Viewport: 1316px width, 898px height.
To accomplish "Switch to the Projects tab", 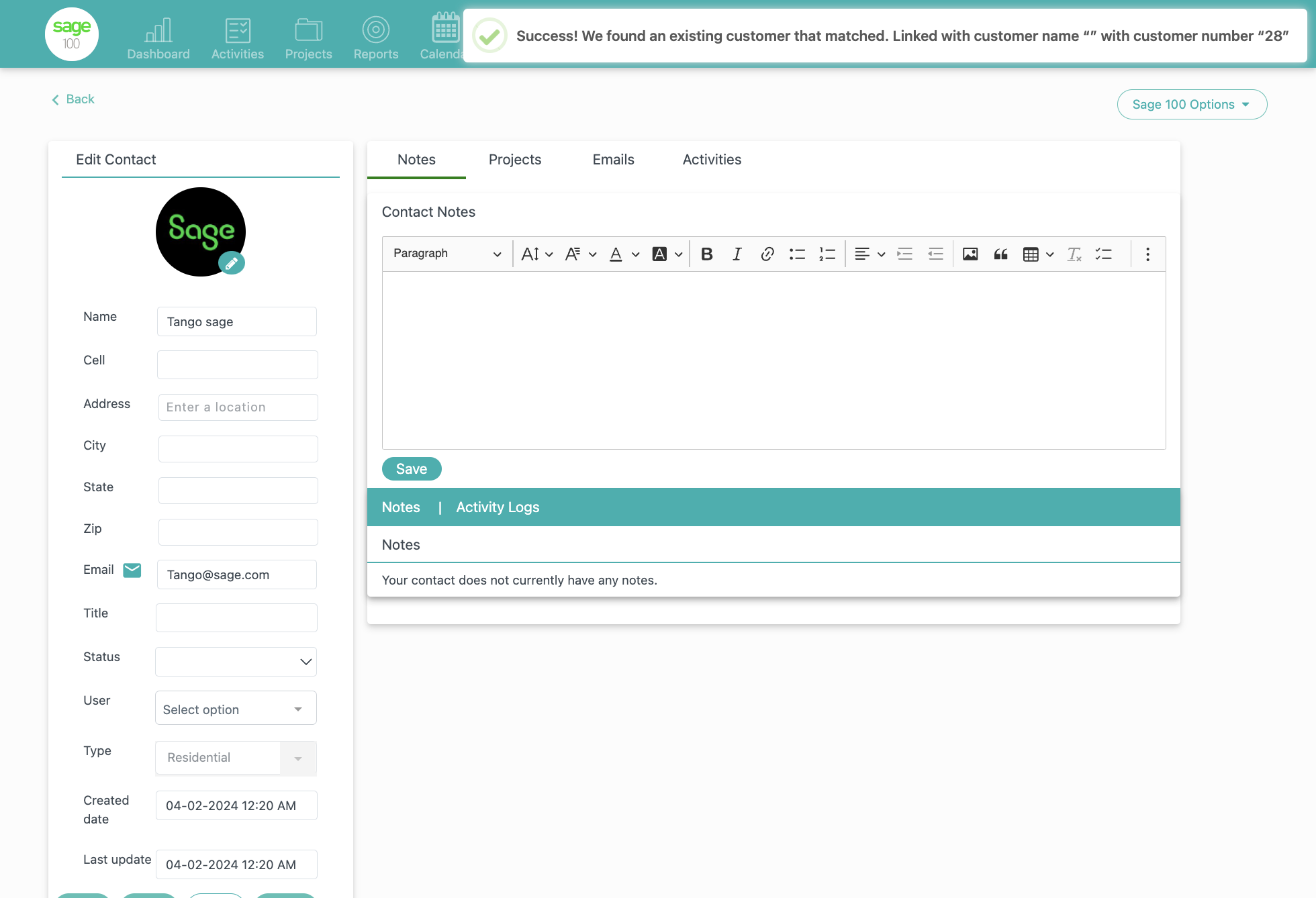I will 515,160.
